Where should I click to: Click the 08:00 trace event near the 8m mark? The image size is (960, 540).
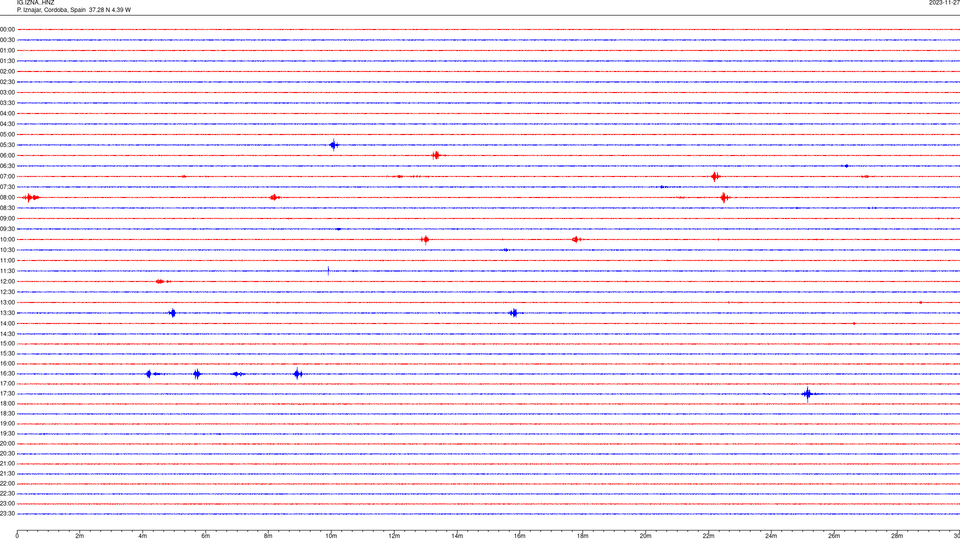[x=274, y=197]
